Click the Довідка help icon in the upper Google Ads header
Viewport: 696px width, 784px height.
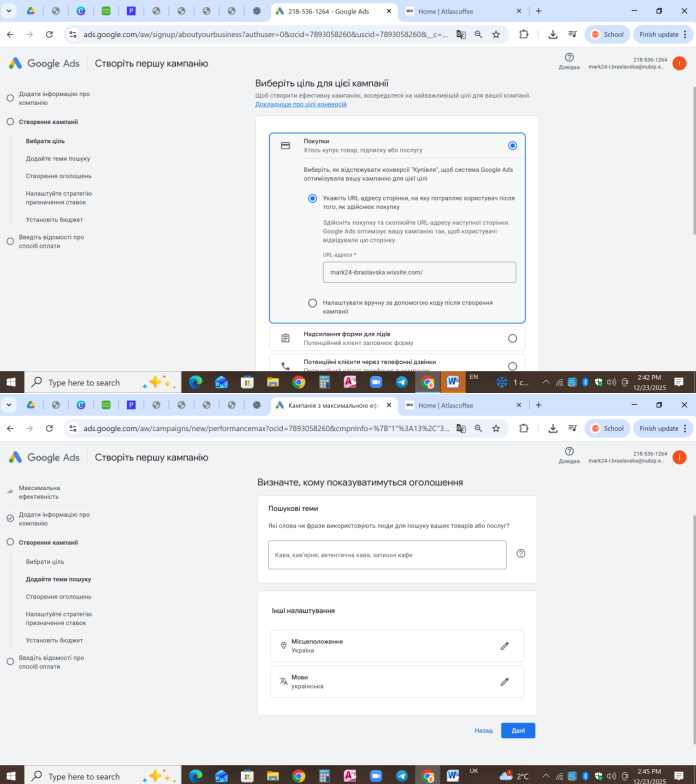569,58
